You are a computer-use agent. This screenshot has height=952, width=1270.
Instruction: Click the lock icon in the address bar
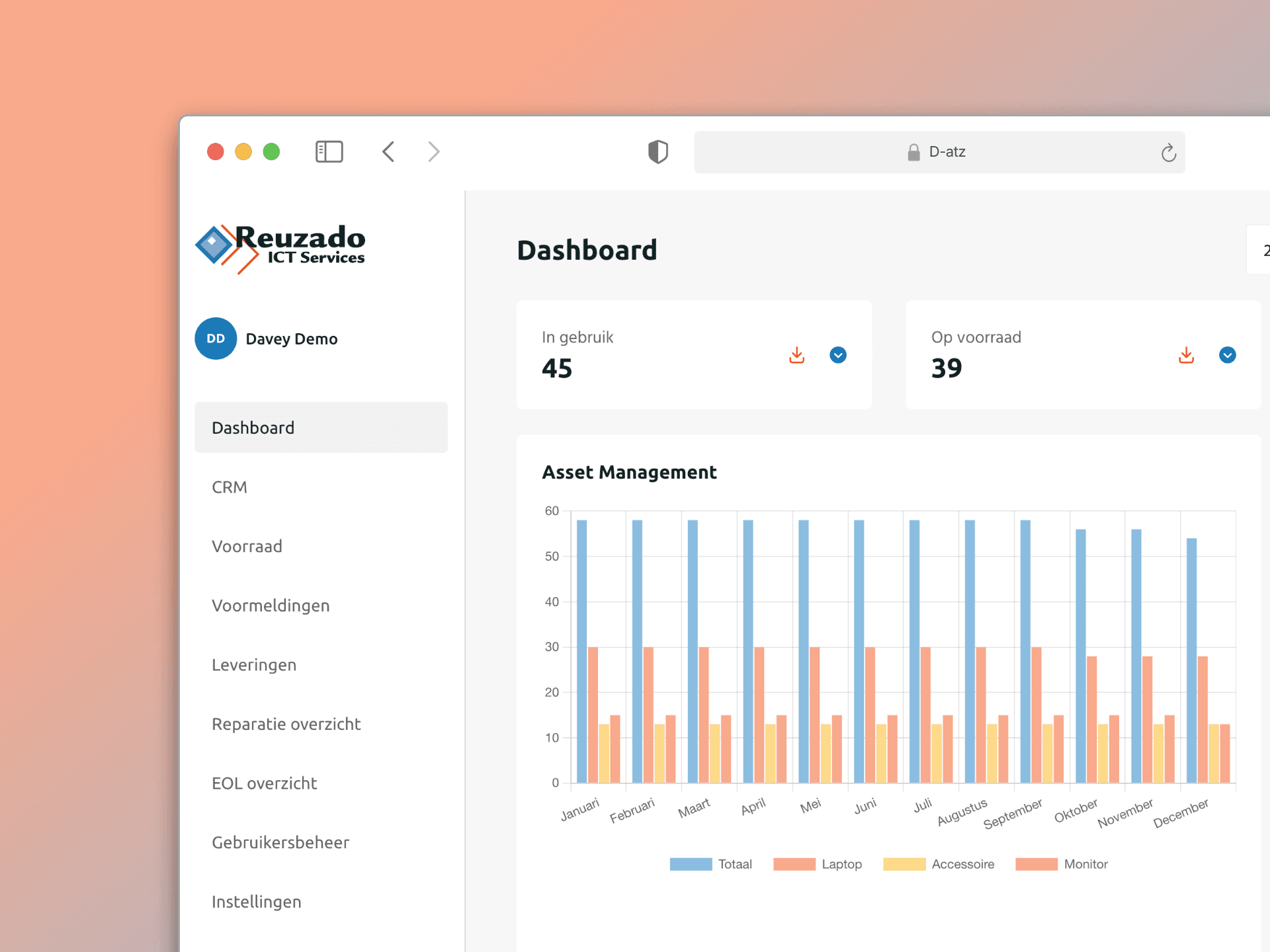pos(913,151)
